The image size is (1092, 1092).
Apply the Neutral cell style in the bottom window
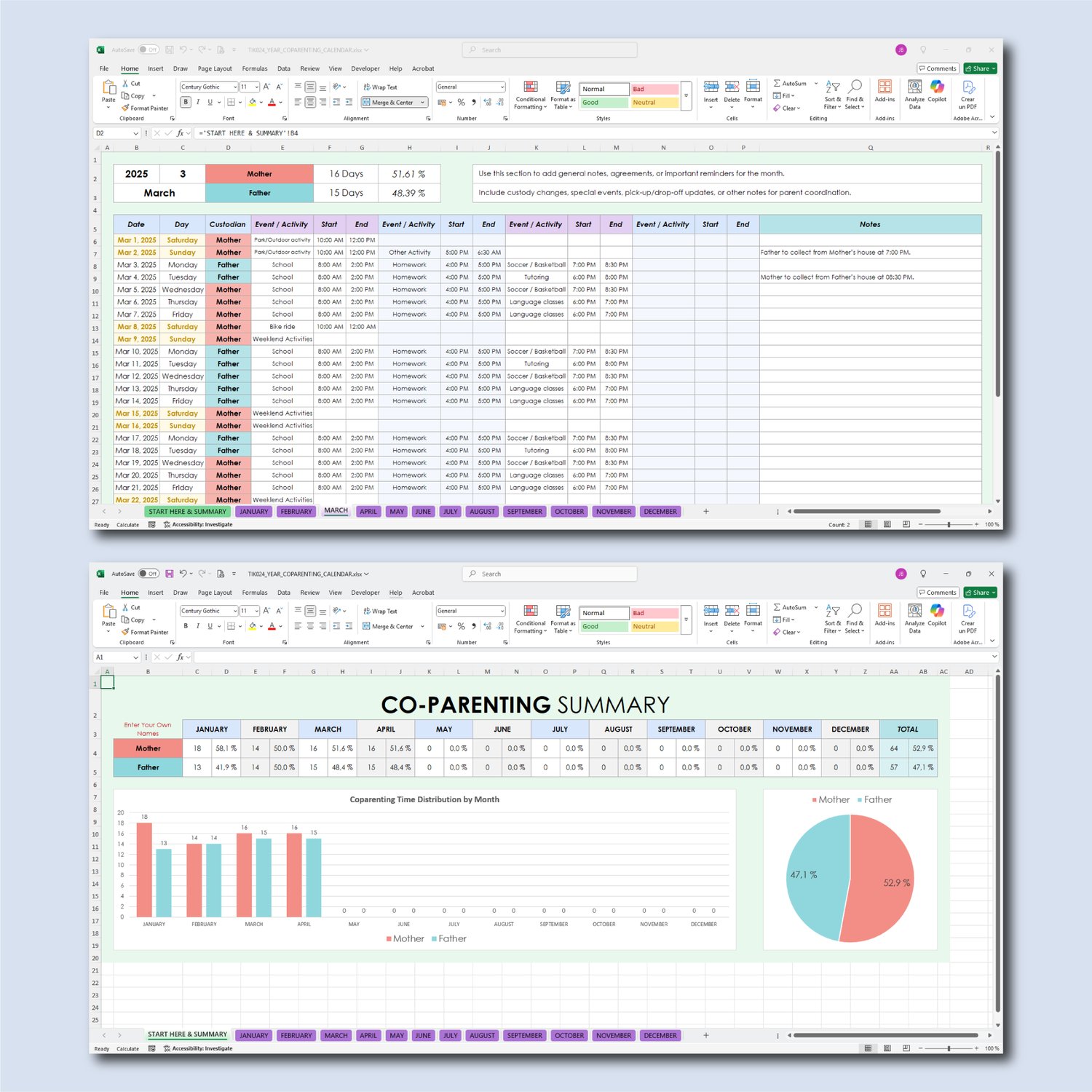coord(655,626)
